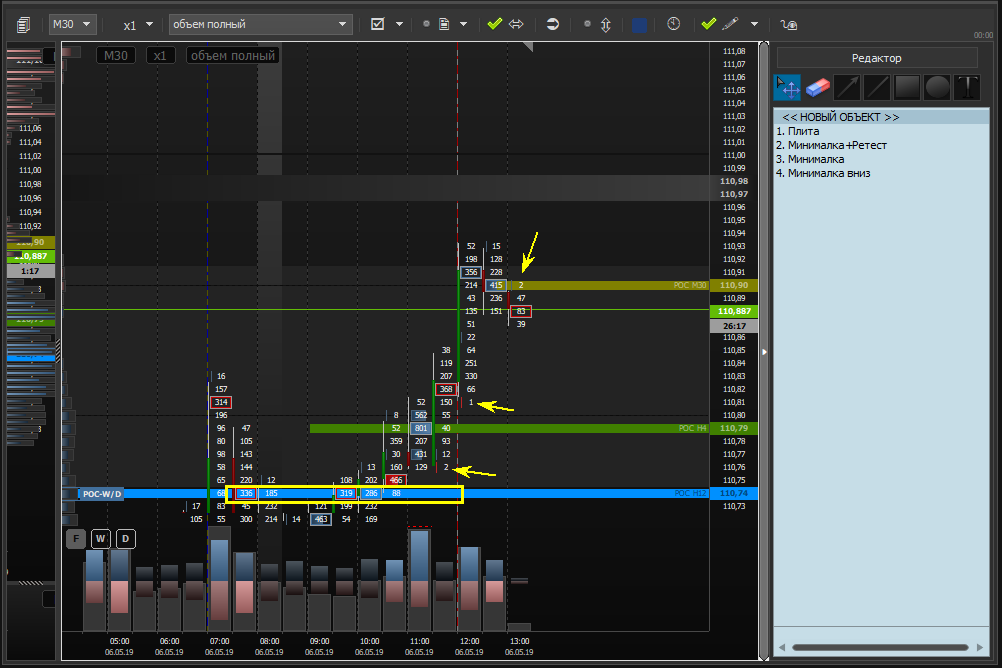Toggle the green checkmark beside the pencil
Viewport: 1002px width, 668px height.
click(x=709, y=24)
